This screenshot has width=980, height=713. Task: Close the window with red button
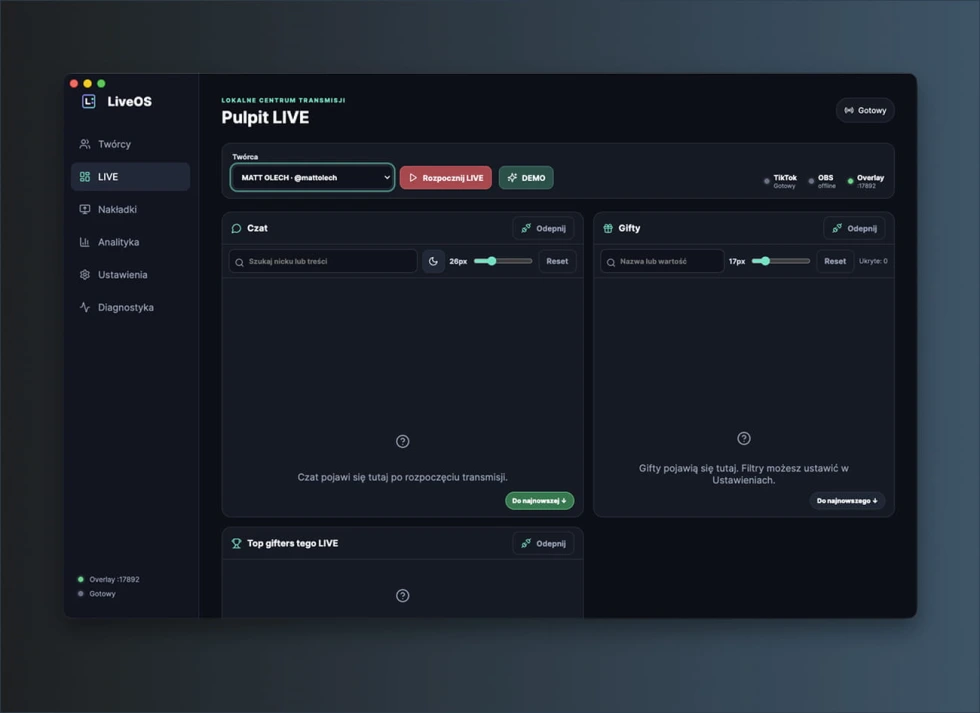point(74,83)
